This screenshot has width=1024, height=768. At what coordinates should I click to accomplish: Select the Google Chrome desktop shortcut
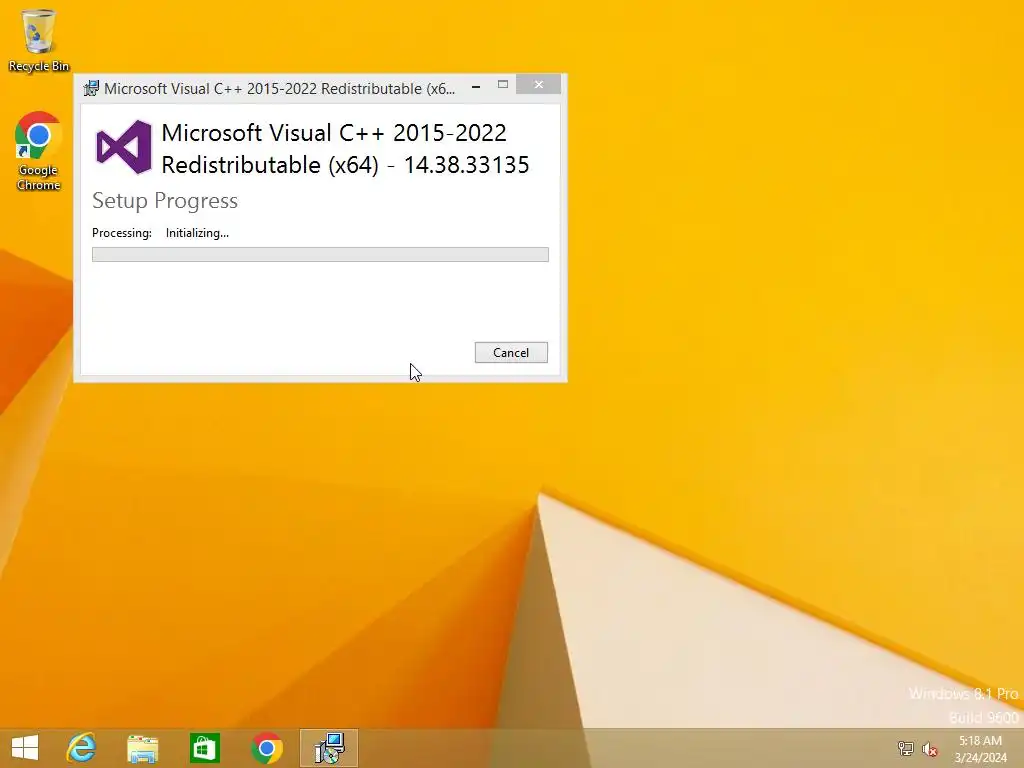click(39, 151)
